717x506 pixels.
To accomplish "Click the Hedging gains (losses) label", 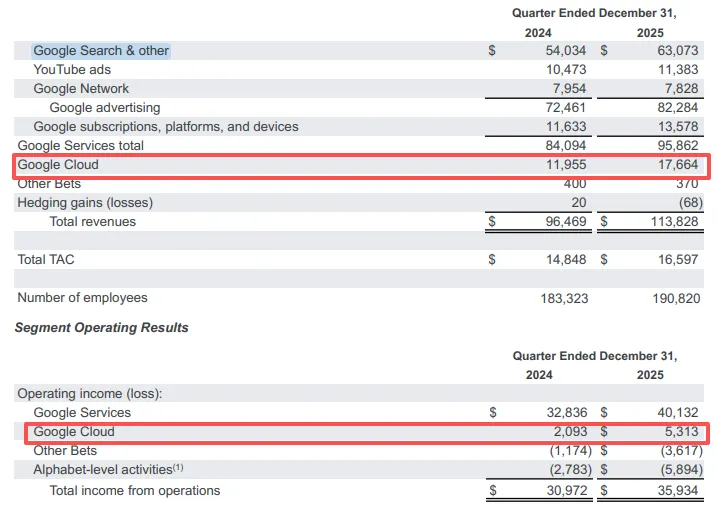I will 85,203.
